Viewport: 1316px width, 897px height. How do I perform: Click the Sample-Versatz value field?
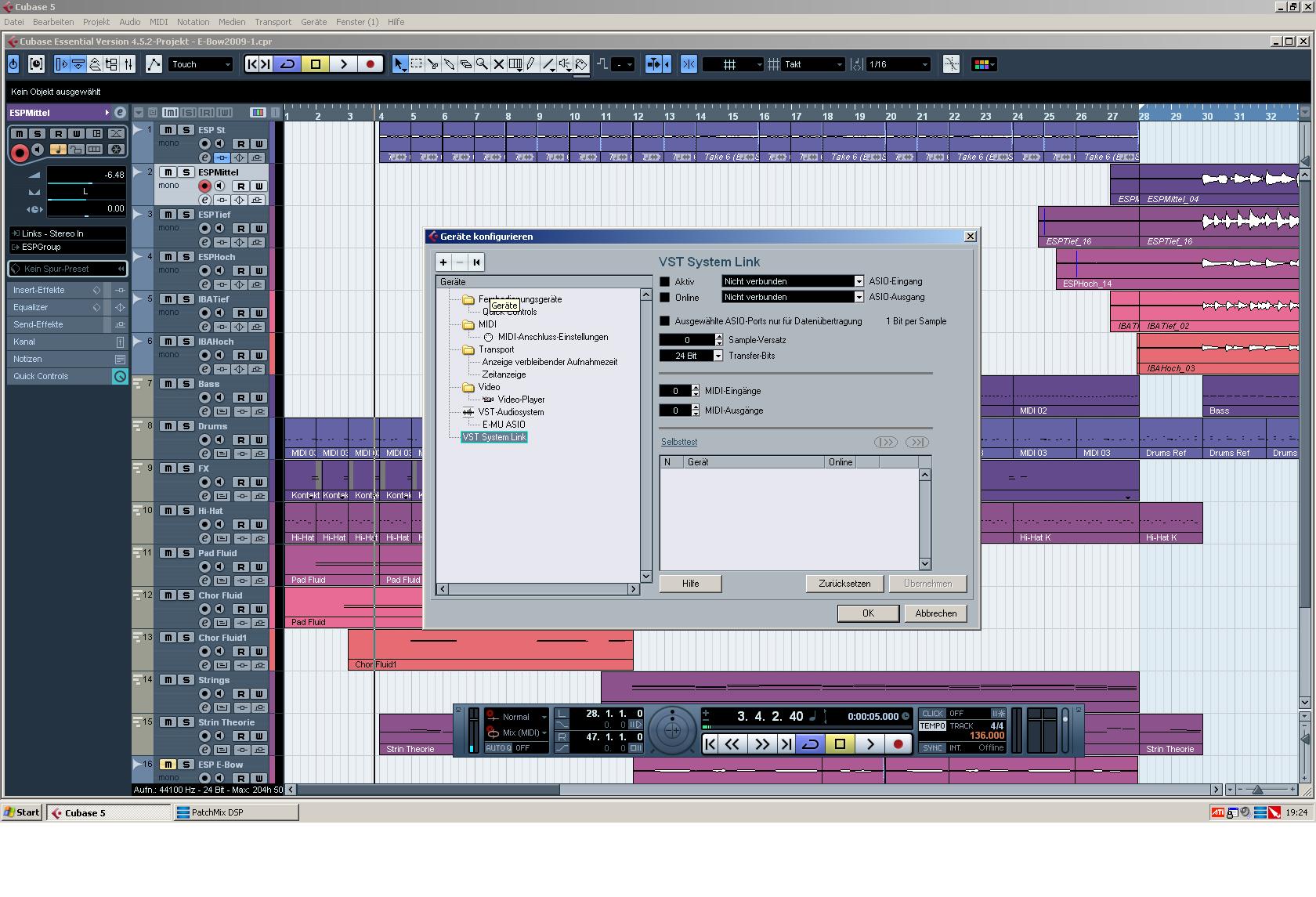[x=687, y=340]
